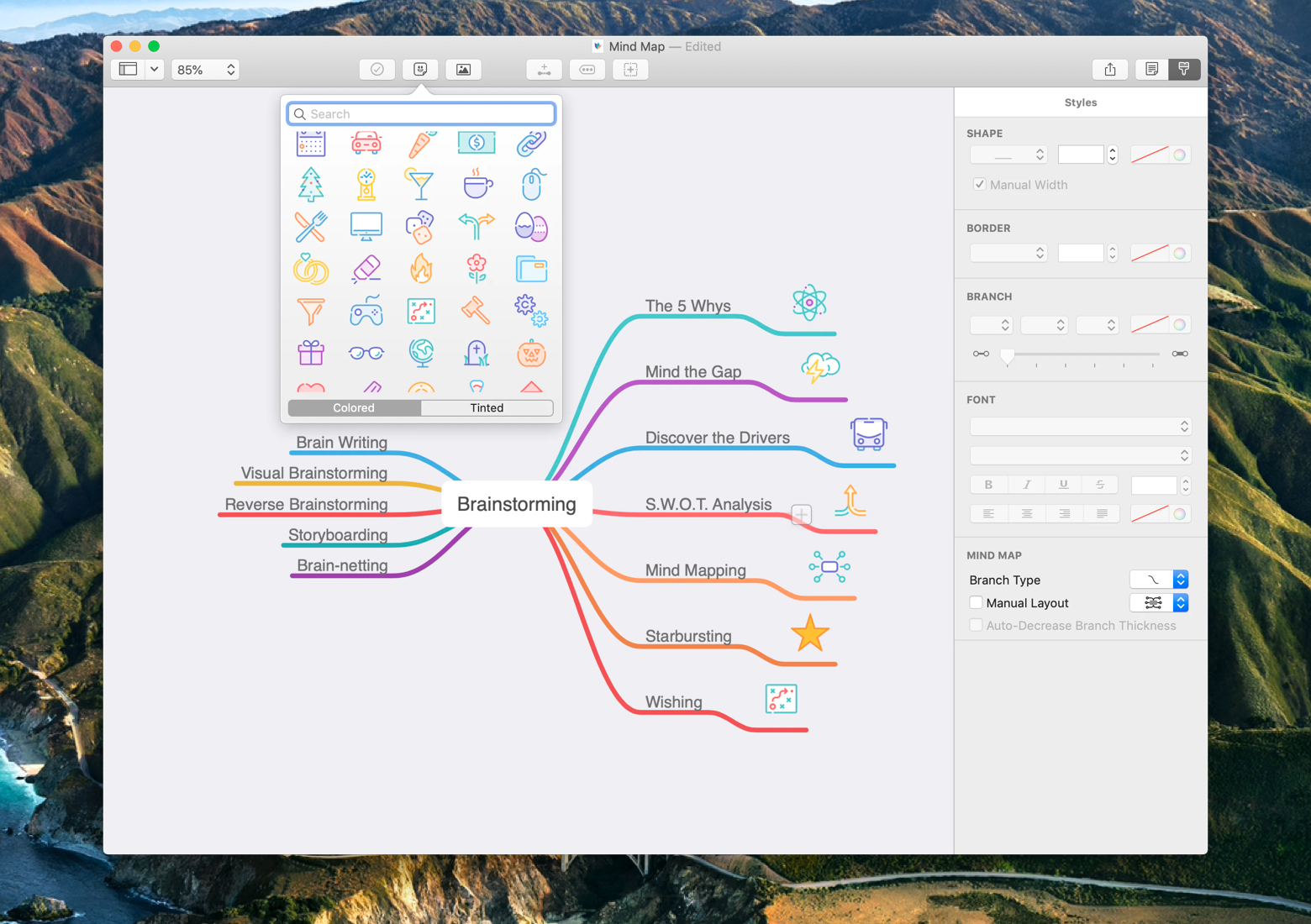The image size is (1311, 924).
Task: Select the dice icon
Action: pyautogui.click(x=421, y=226)
